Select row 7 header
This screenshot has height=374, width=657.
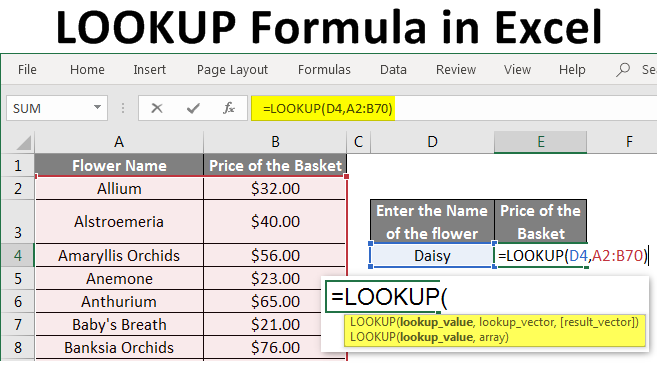point(18,325)
